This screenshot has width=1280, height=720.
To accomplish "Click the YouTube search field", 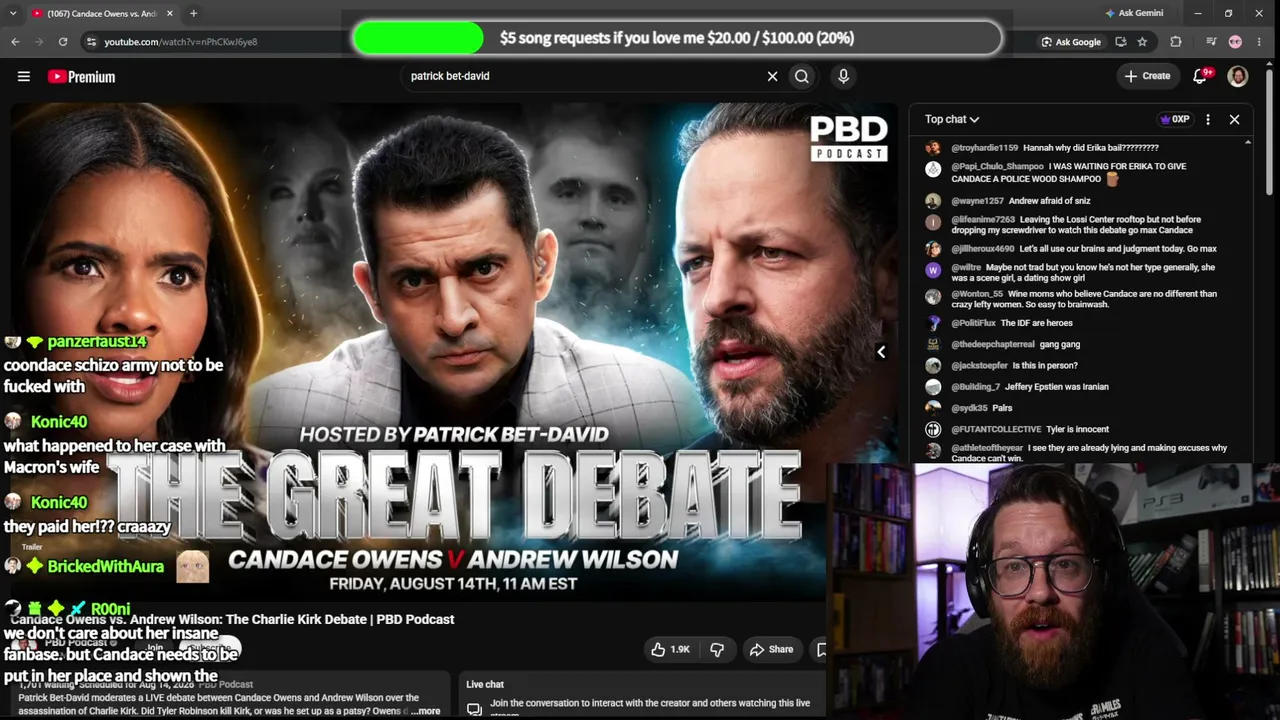I will (585, 76).
